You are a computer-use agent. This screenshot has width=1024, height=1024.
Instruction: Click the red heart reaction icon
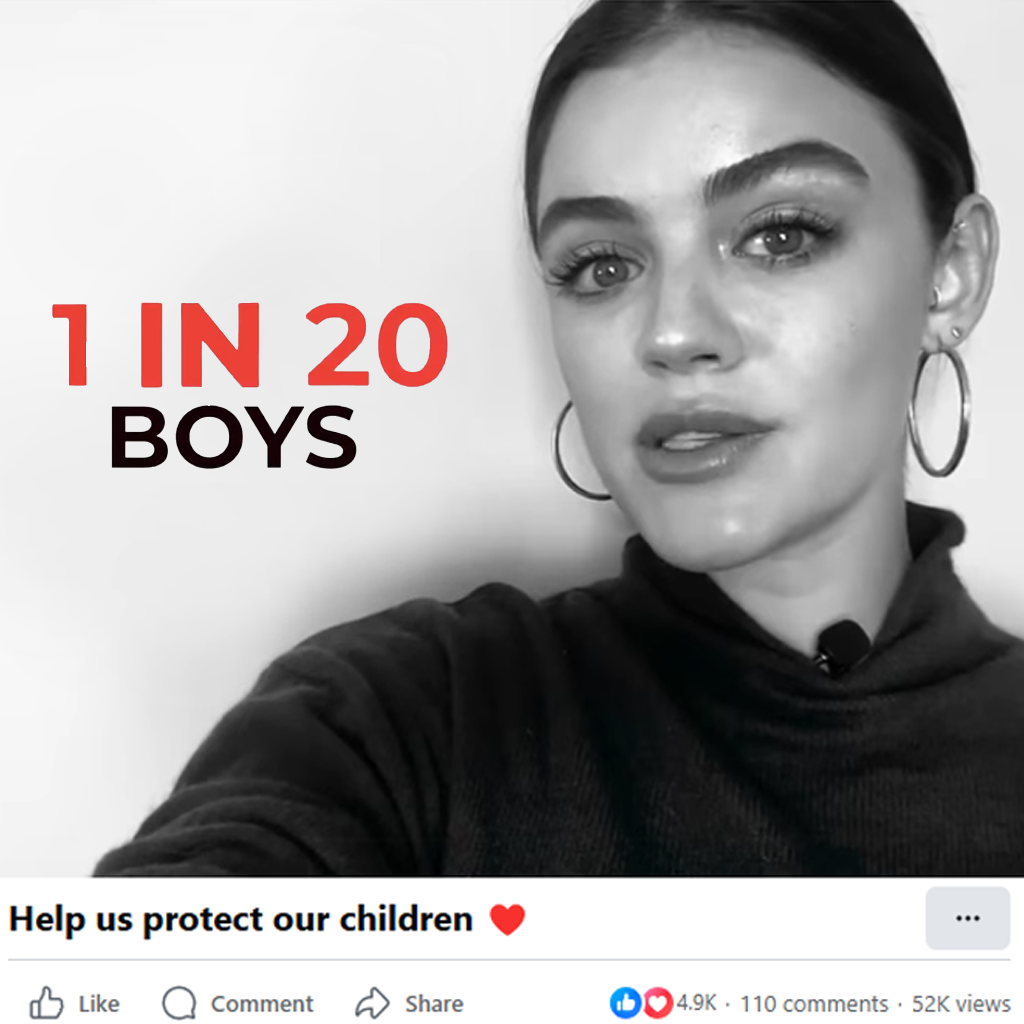(658, 1002)
